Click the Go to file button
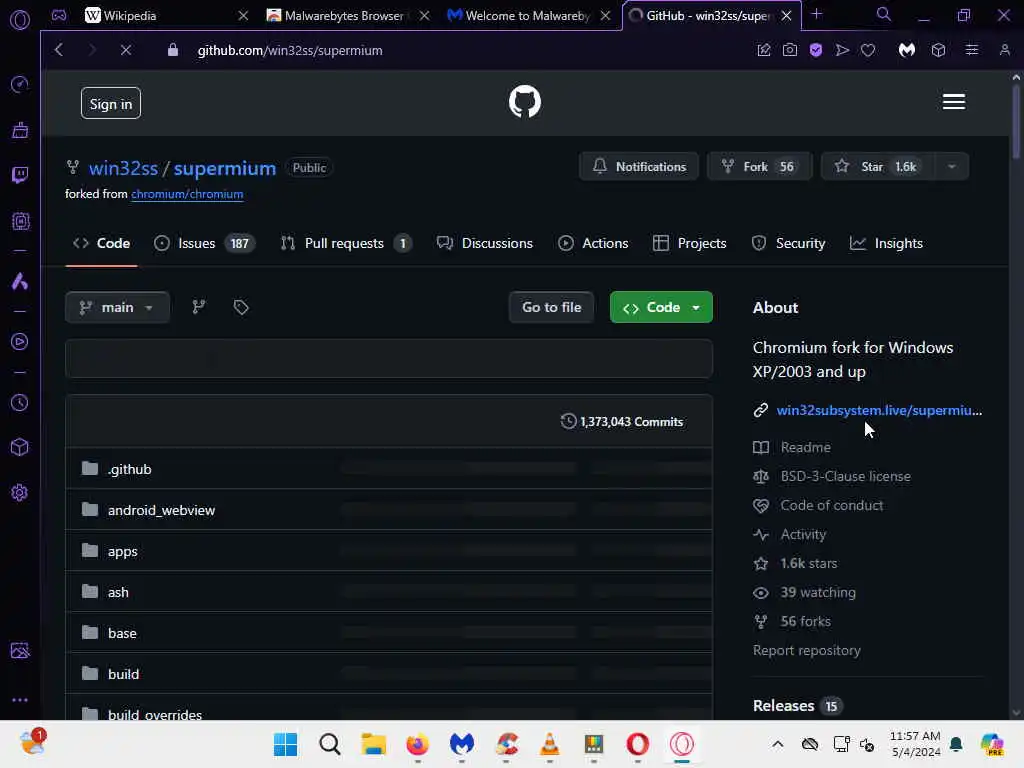1024x768 pixels. coord(551,307)
